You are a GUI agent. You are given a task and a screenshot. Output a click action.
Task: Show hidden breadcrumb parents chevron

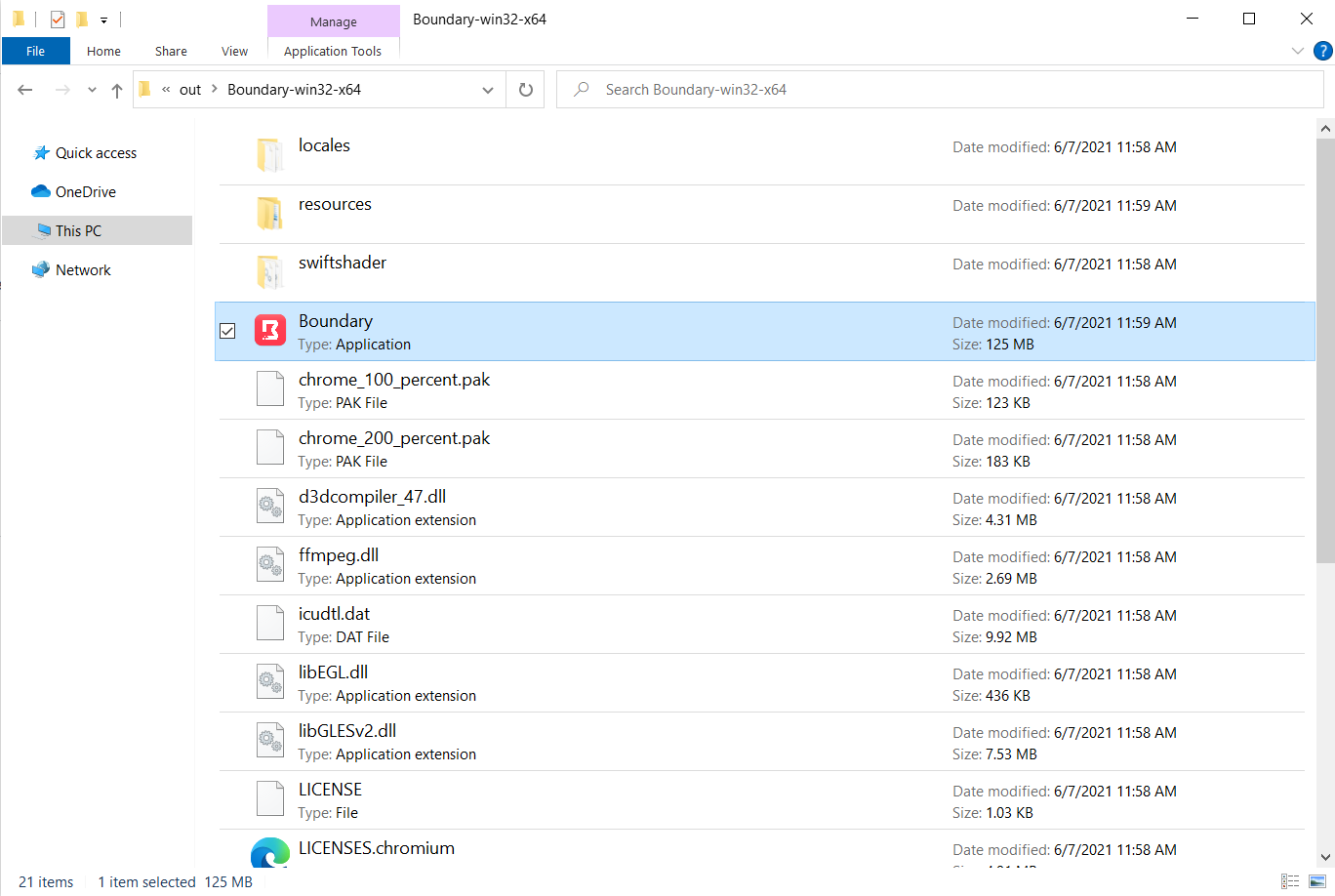click(x=166, y=89)
